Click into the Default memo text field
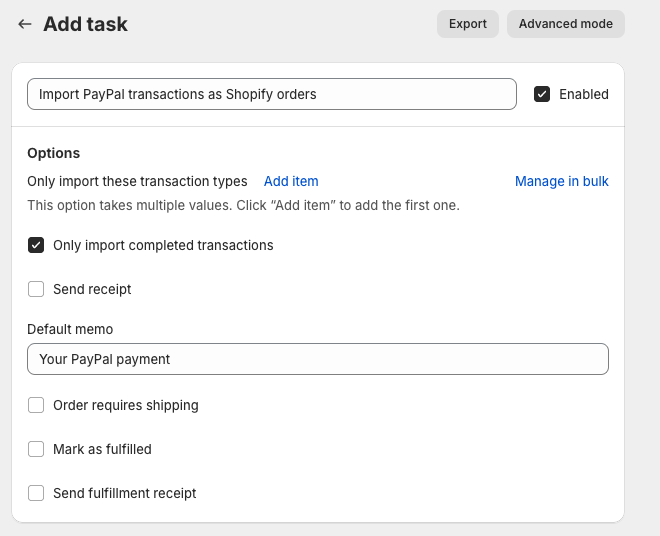 pos(317,359)
